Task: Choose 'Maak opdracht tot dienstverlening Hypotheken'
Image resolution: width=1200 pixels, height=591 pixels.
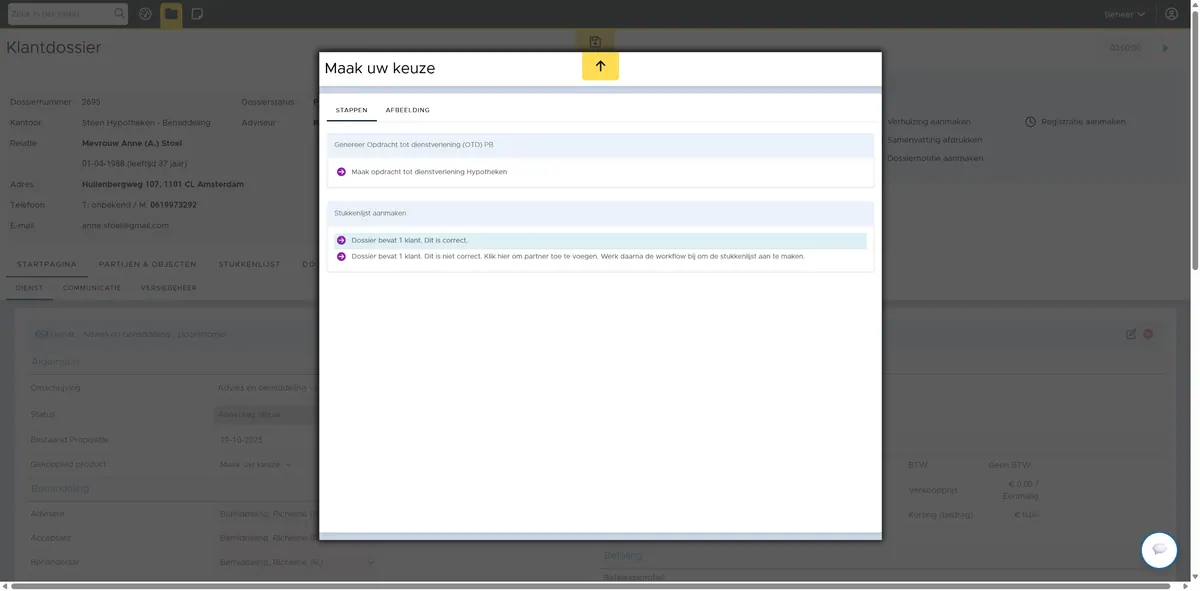Action: (x=429, y=172)
